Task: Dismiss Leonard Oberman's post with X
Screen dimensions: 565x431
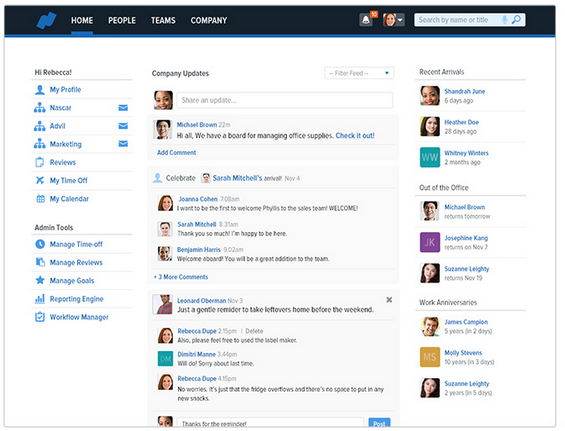Action: coord(389,299)
